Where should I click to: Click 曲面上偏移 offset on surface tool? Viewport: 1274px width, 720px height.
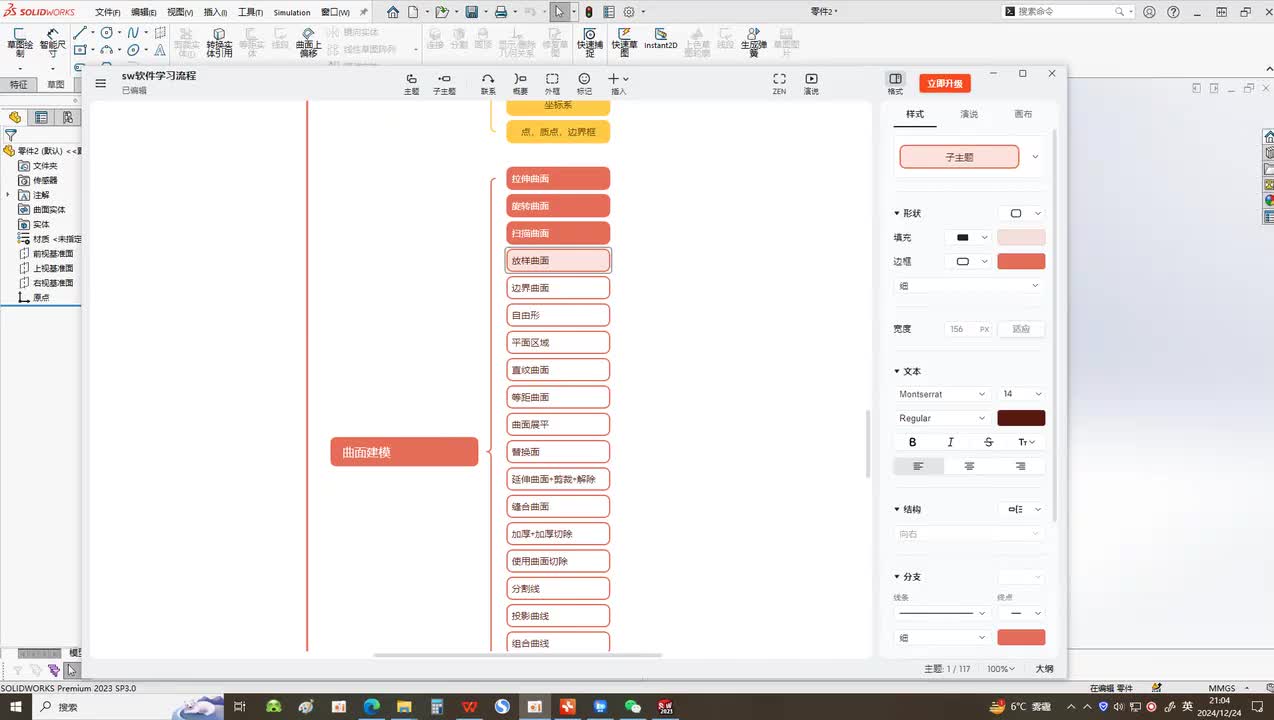click(x=308, y=42)
